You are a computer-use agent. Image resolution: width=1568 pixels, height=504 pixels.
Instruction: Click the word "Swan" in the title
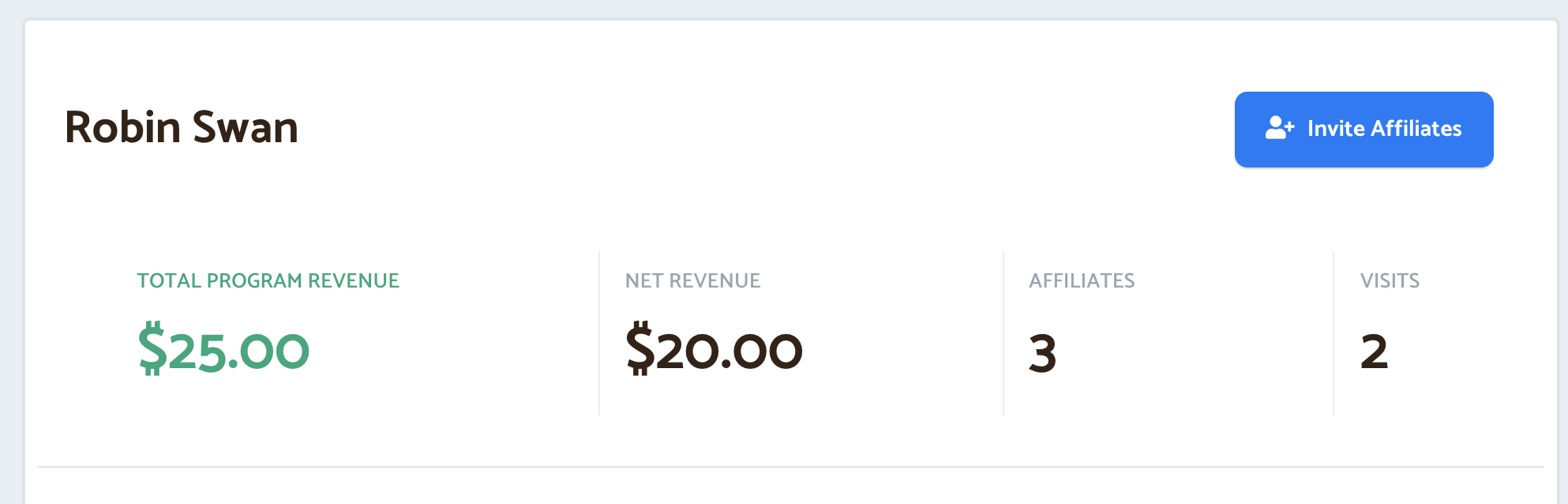point(245,128)
